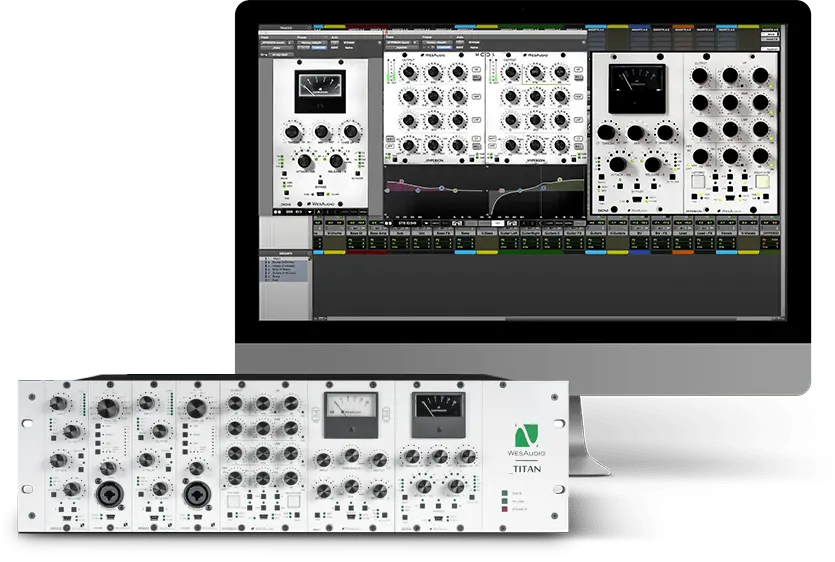The width and height of the screenshot is (835, 562).
Task: Open preset arrow in left Dione plugin footer
Action: [x=309, y=212]
